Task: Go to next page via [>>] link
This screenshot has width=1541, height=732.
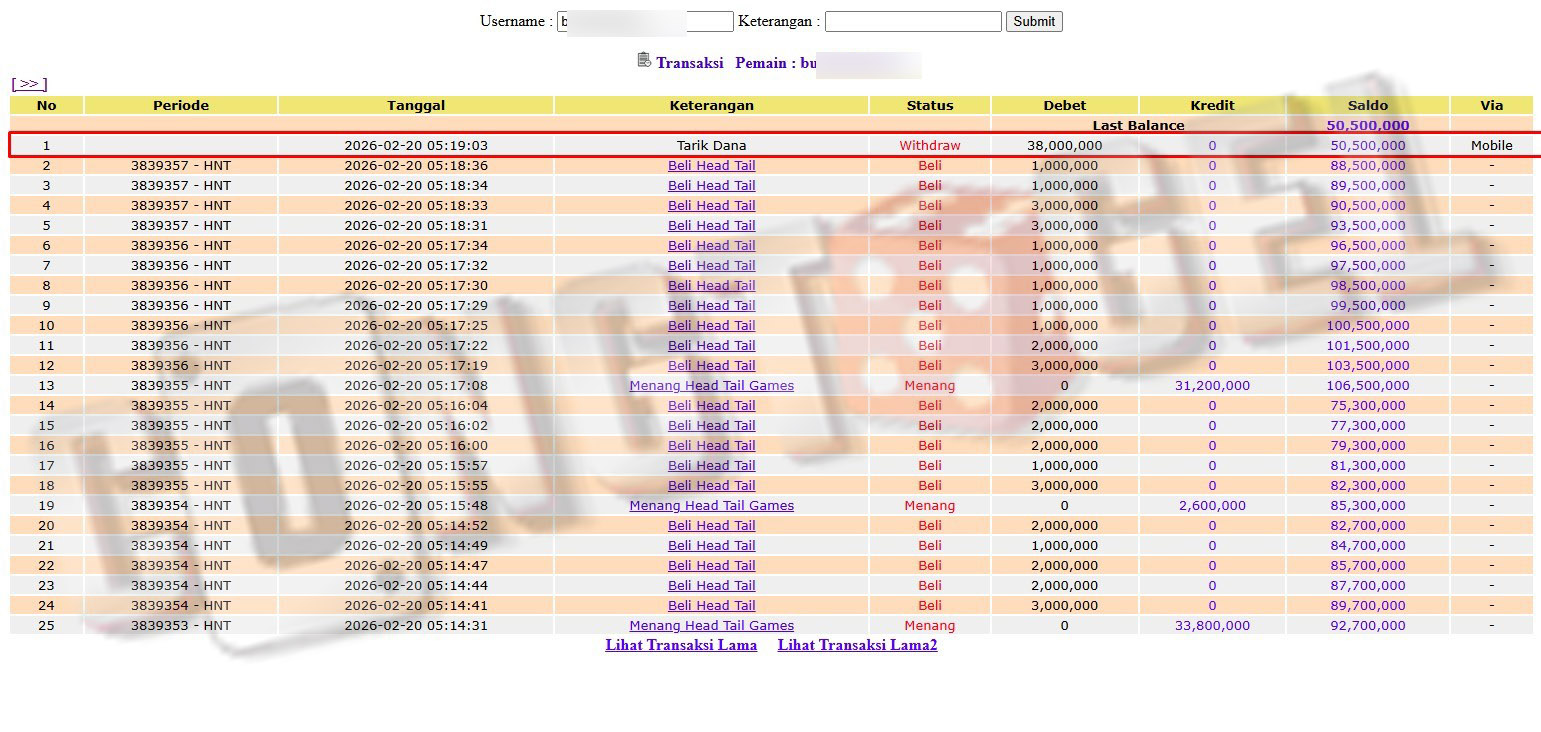Action: coord(29,84)
